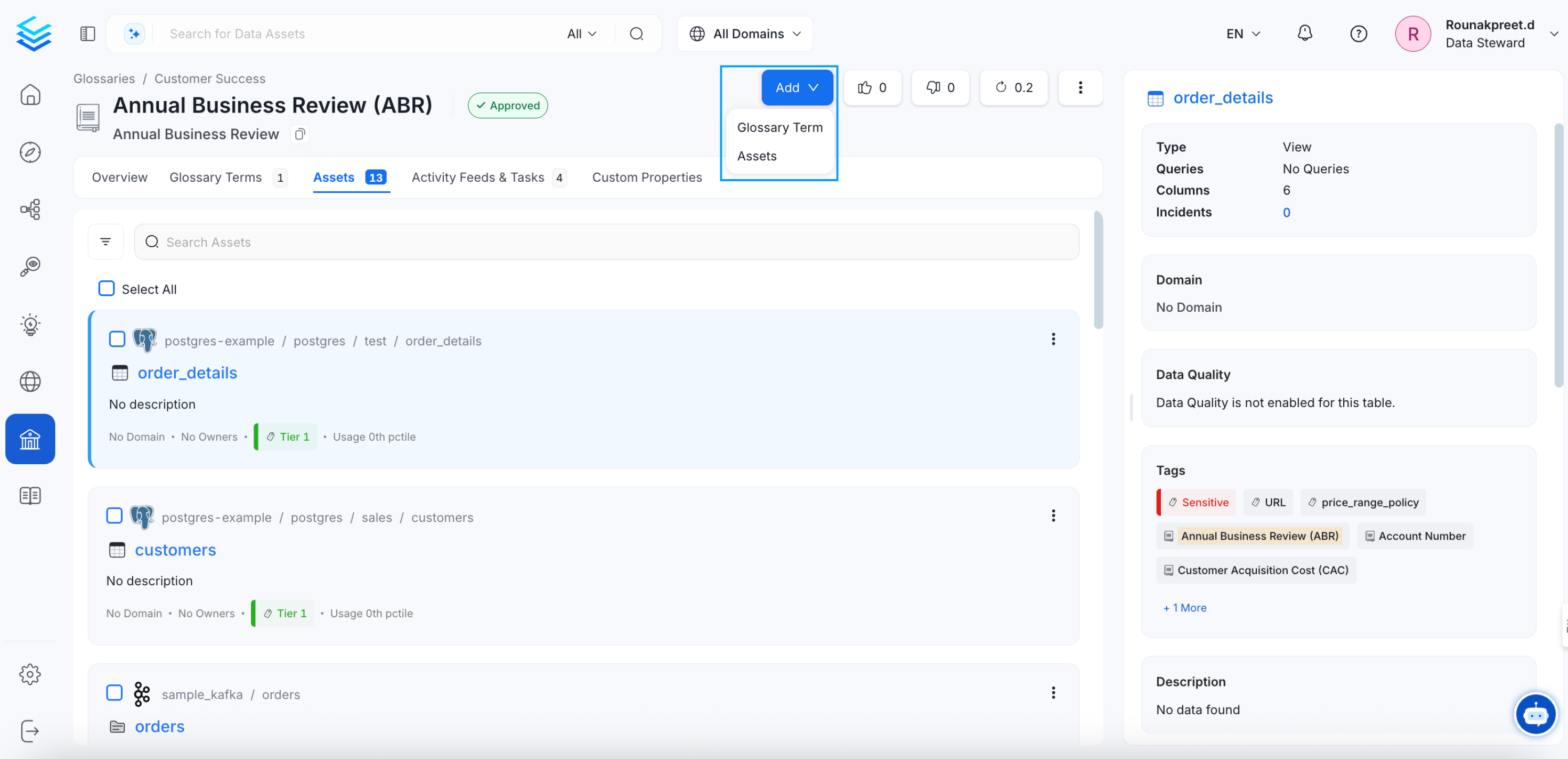1568x759 pixels.
Task: Open the chatbot assistant icon
Action: click(1534, 714)
